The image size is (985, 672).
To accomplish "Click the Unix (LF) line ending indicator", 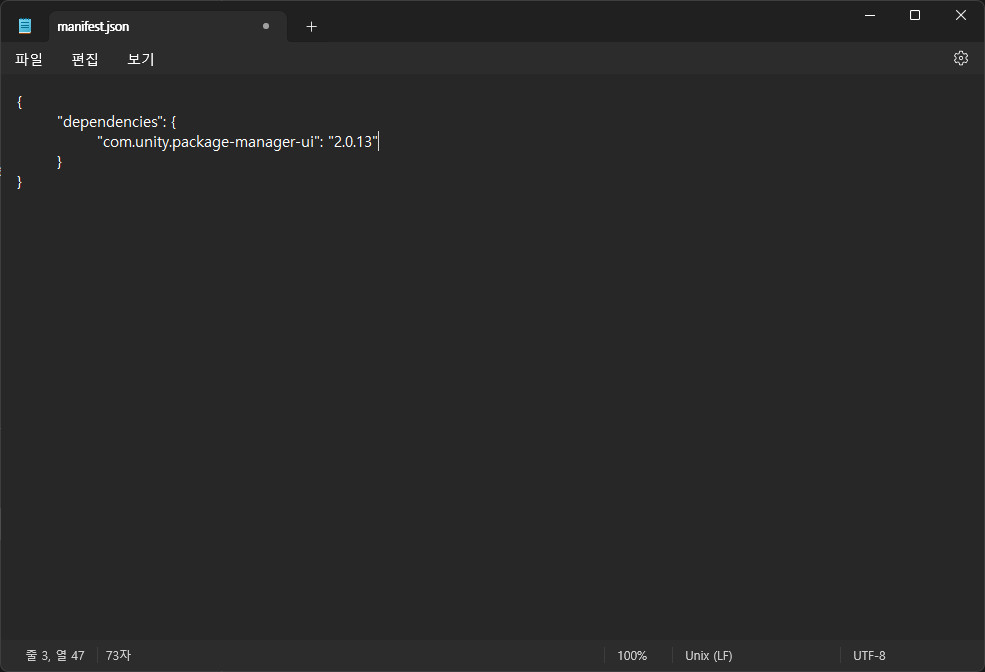I will point(708,656).
